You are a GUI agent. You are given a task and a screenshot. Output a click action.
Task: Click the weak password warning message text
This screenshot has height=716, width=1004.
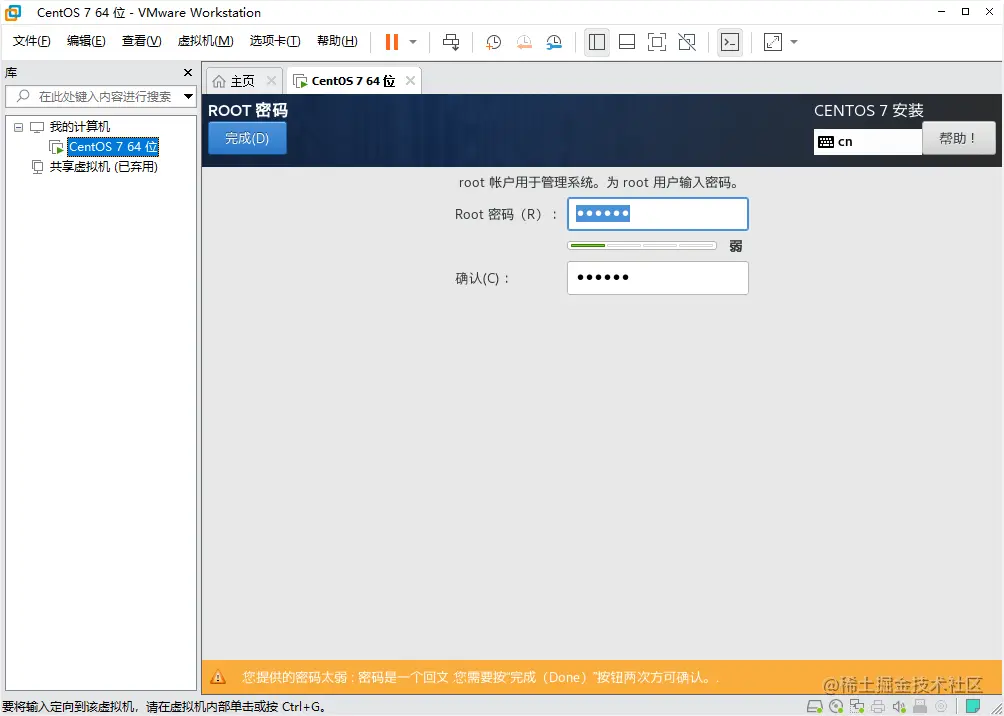coord(480,677)
